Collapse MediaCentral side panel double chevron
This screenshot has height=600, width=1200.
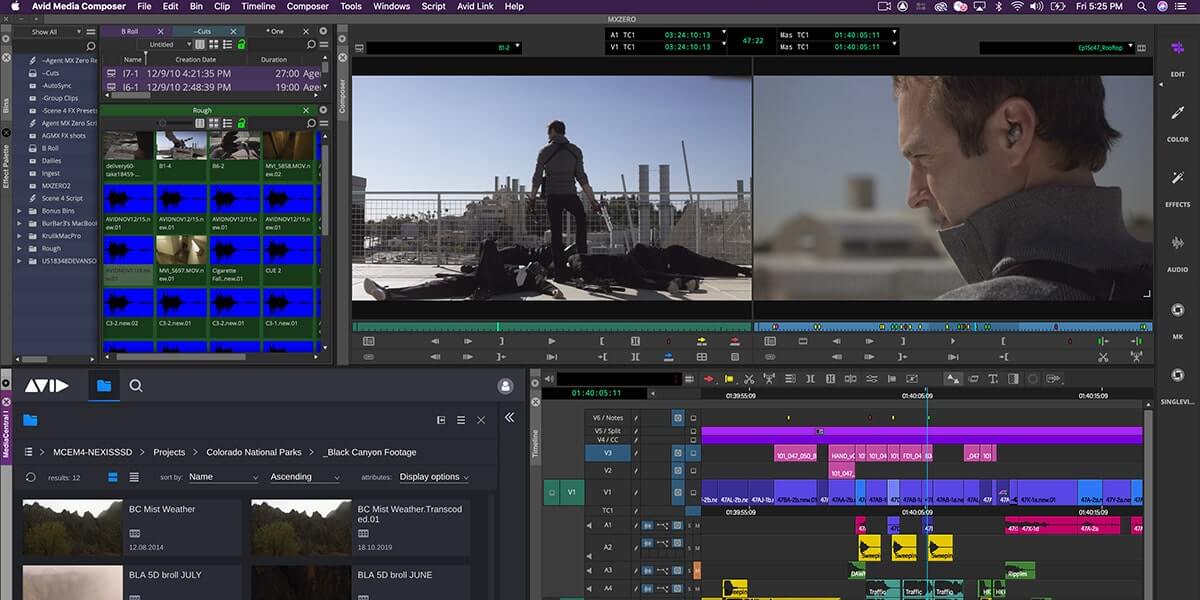pos(509,418)
